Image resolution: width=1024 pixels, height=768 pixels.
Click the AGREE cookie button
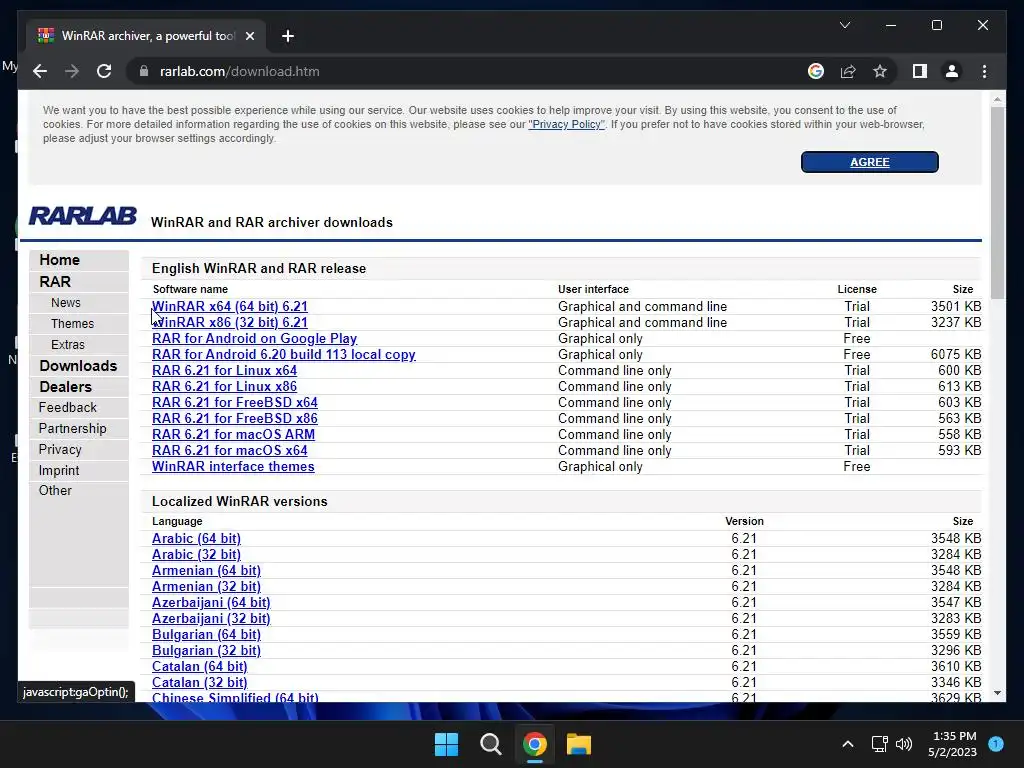(869, 162)
